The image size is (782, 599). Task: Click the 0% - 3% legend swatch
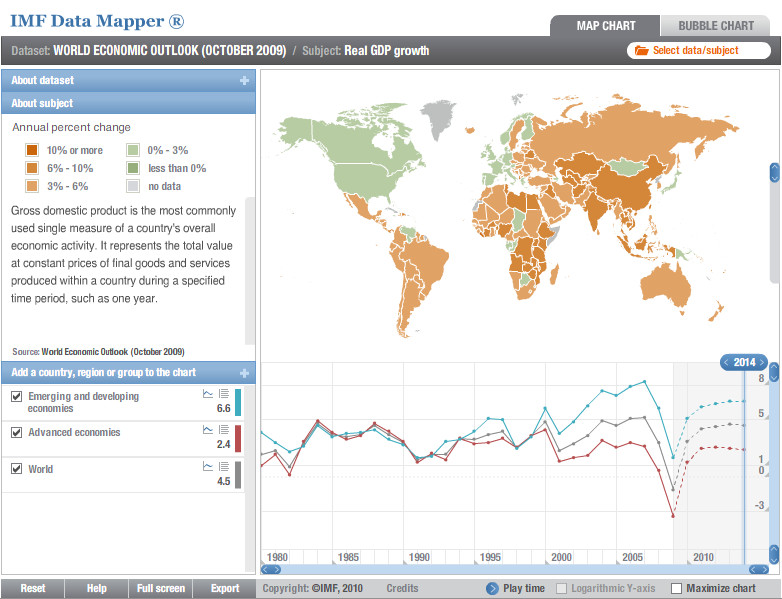point(133,150)
